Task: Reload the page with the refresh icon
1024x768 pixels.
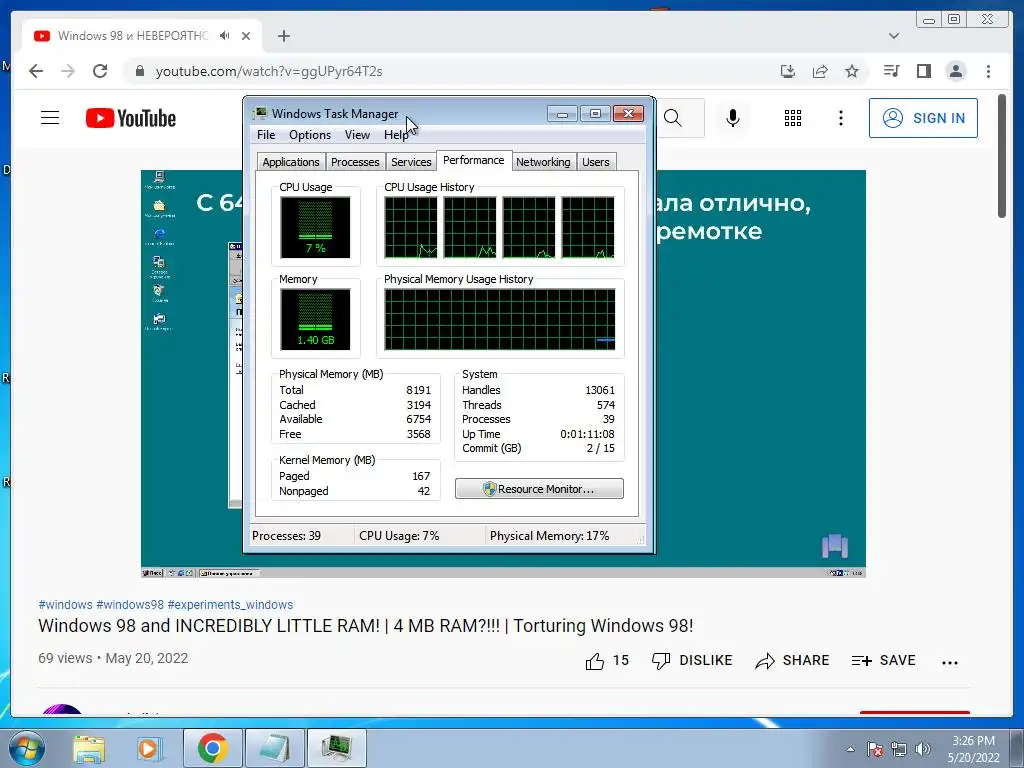Action: (x=100, y=71)
